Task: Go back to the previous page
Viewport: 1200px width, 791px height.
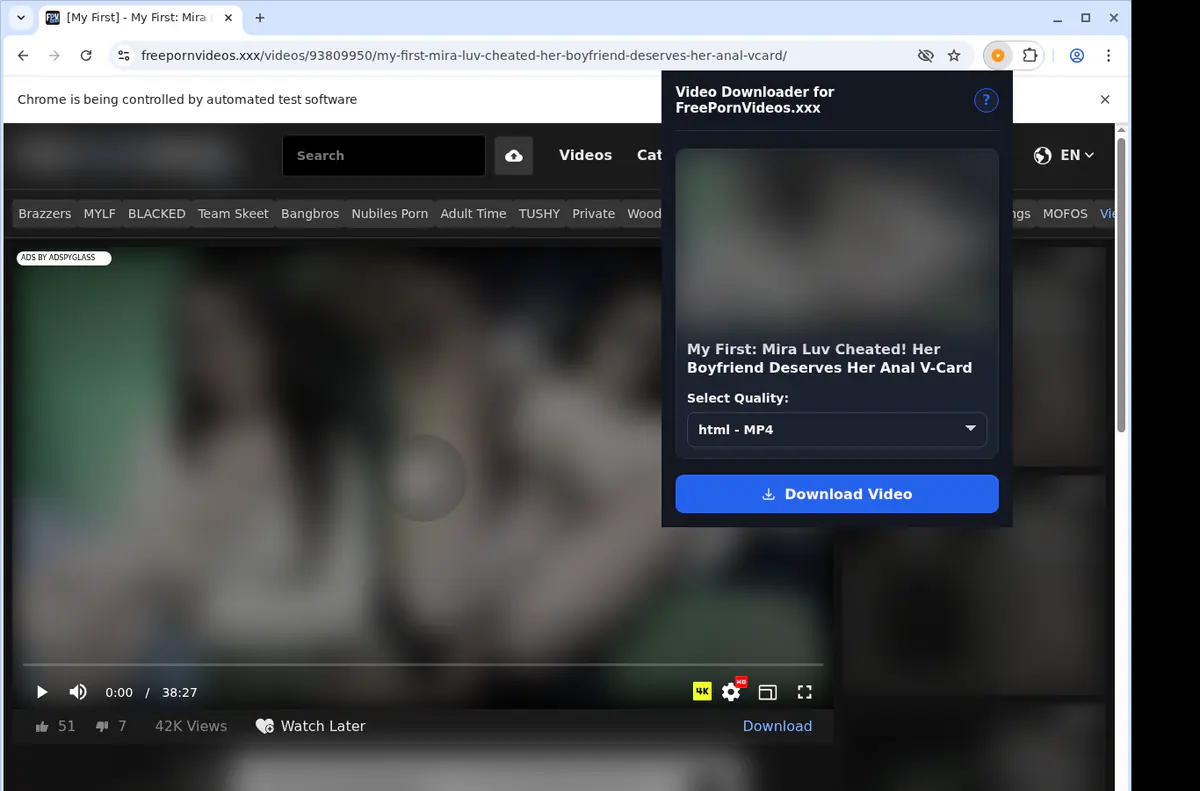Action: click(x=23, y=56)
